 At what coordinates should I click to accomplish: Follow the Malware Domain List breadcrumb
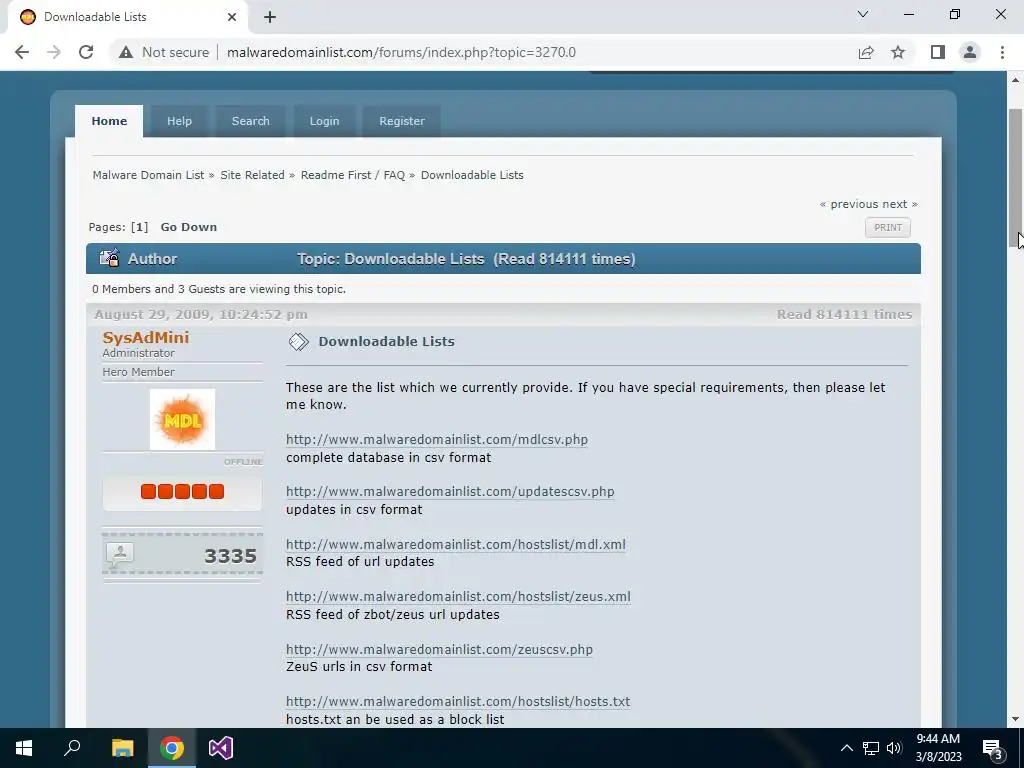148,175
